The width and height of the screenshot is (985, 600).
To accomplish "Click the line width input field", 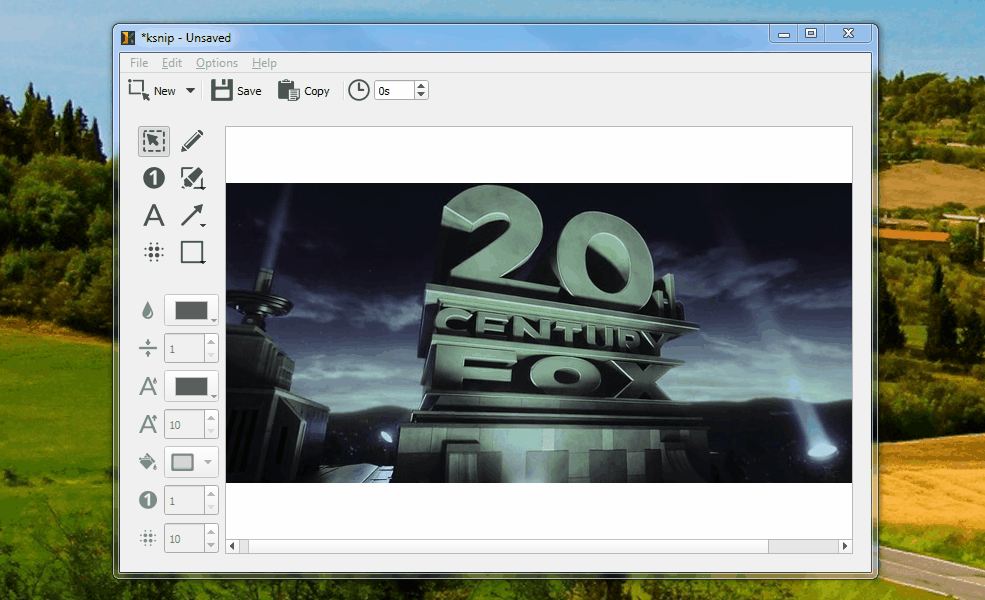I will point(185,349).
